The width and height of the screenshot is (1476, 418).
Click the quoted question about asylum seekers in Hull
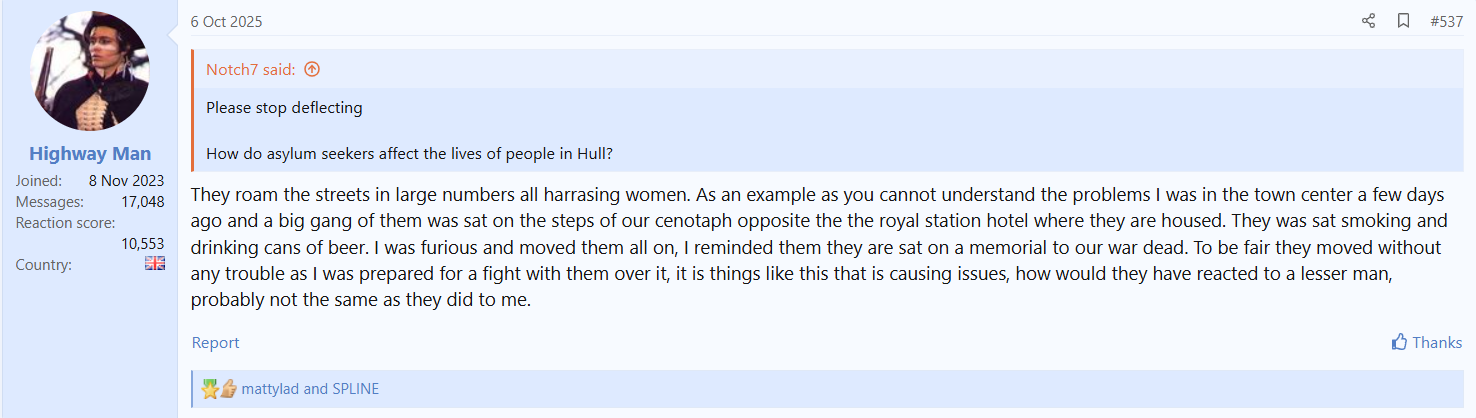pos(408,154)
